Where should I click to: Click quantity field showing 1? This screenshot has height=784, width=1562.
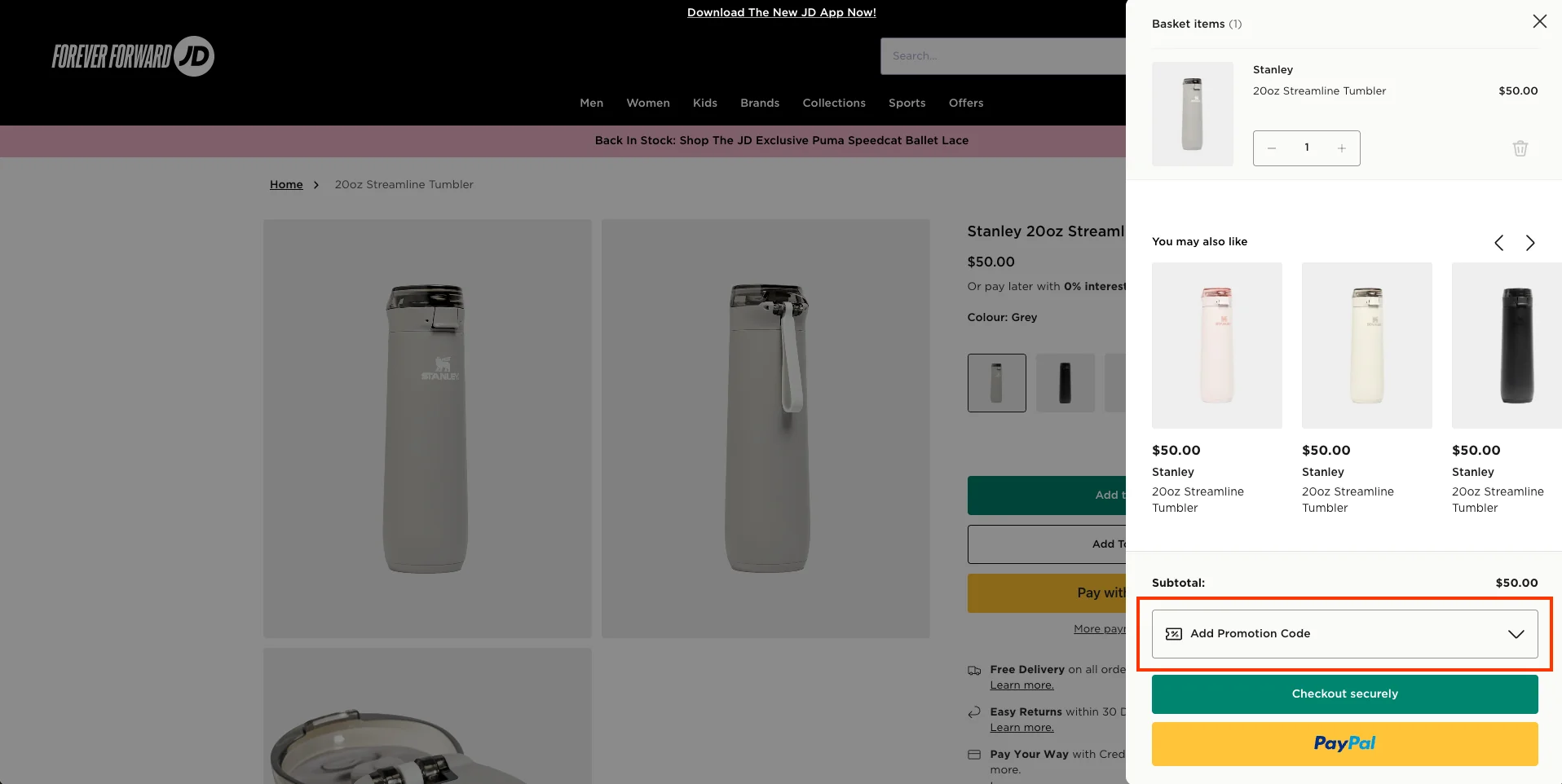click(1307, 148)
